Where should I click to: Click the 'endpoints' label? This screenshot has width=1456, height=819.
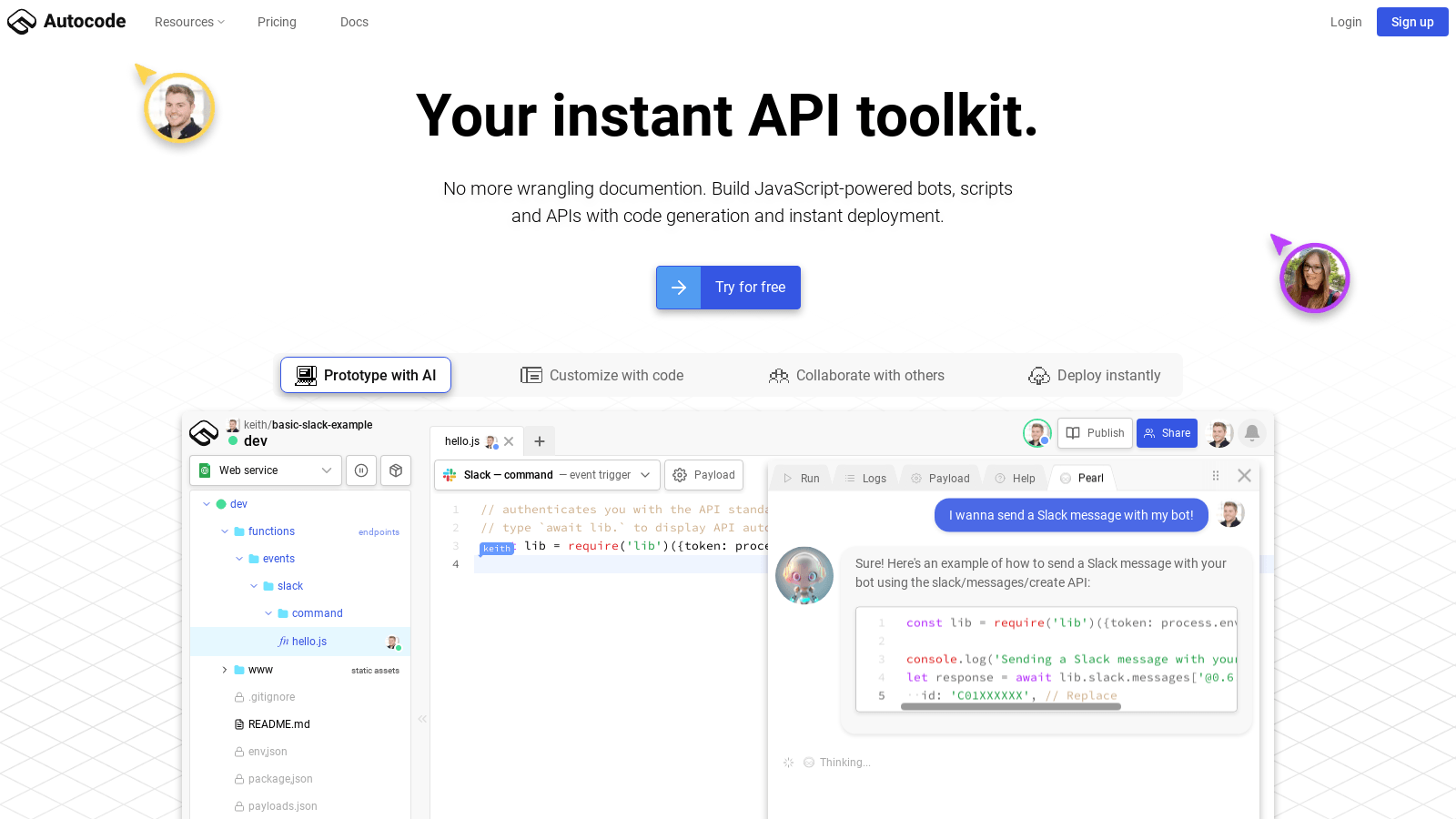click(379, 532)
